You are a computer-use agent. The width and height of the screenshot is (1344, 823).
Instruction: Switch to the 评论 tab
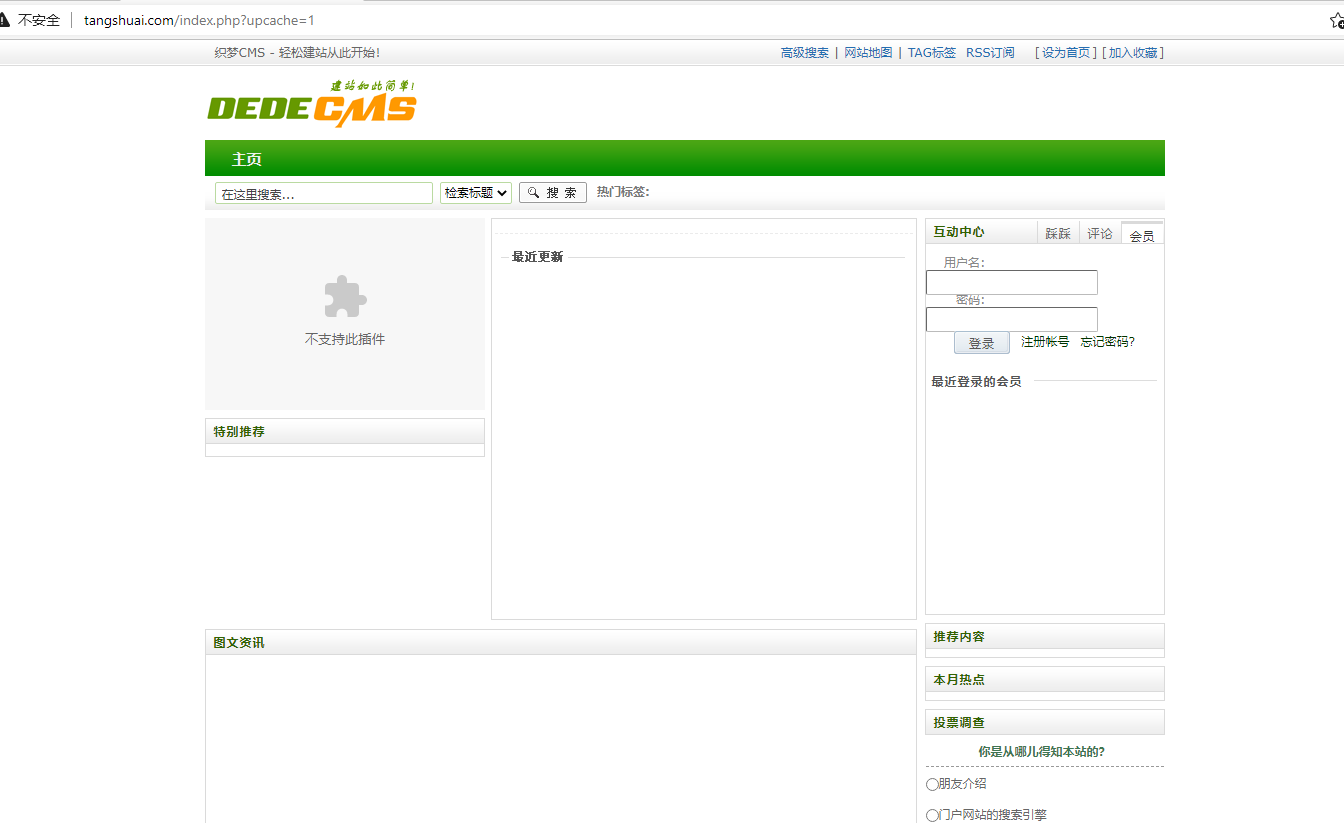[1099, 232]
